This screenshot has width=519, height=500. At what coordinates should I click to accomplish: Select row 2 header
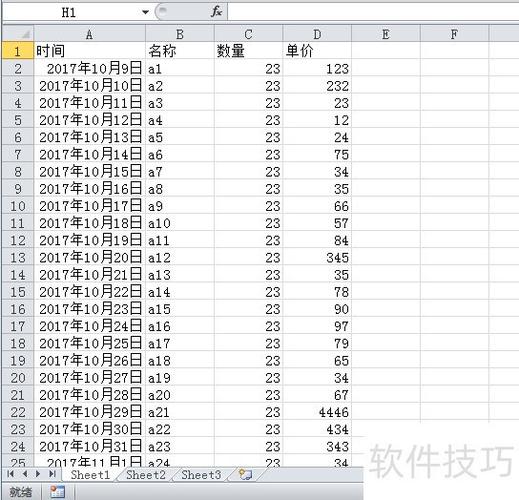click(x=18, y=68)
